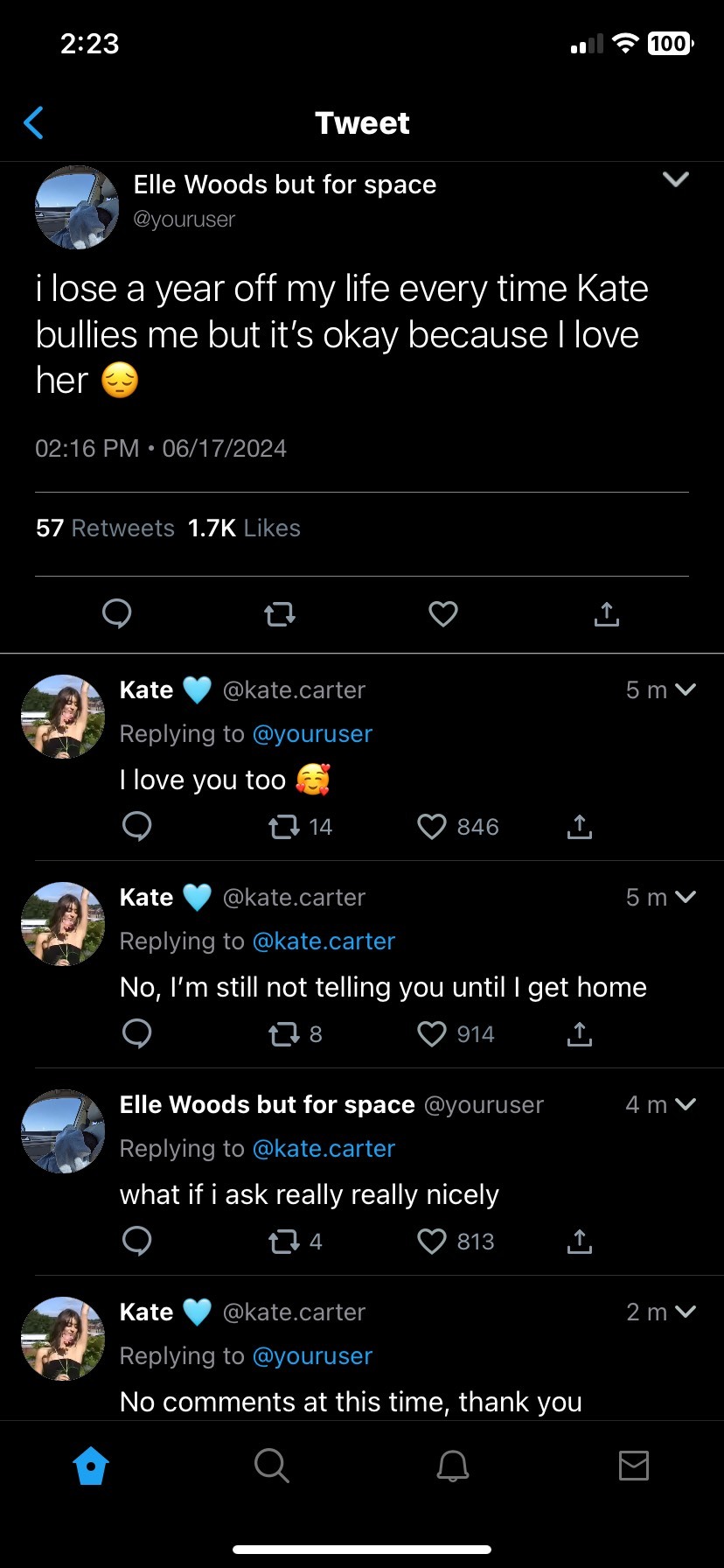Image resolution: width=724 pixels, height=1568 pixels.
Task: Expand options chevron on main tweet
Action: tap(676, 179)
